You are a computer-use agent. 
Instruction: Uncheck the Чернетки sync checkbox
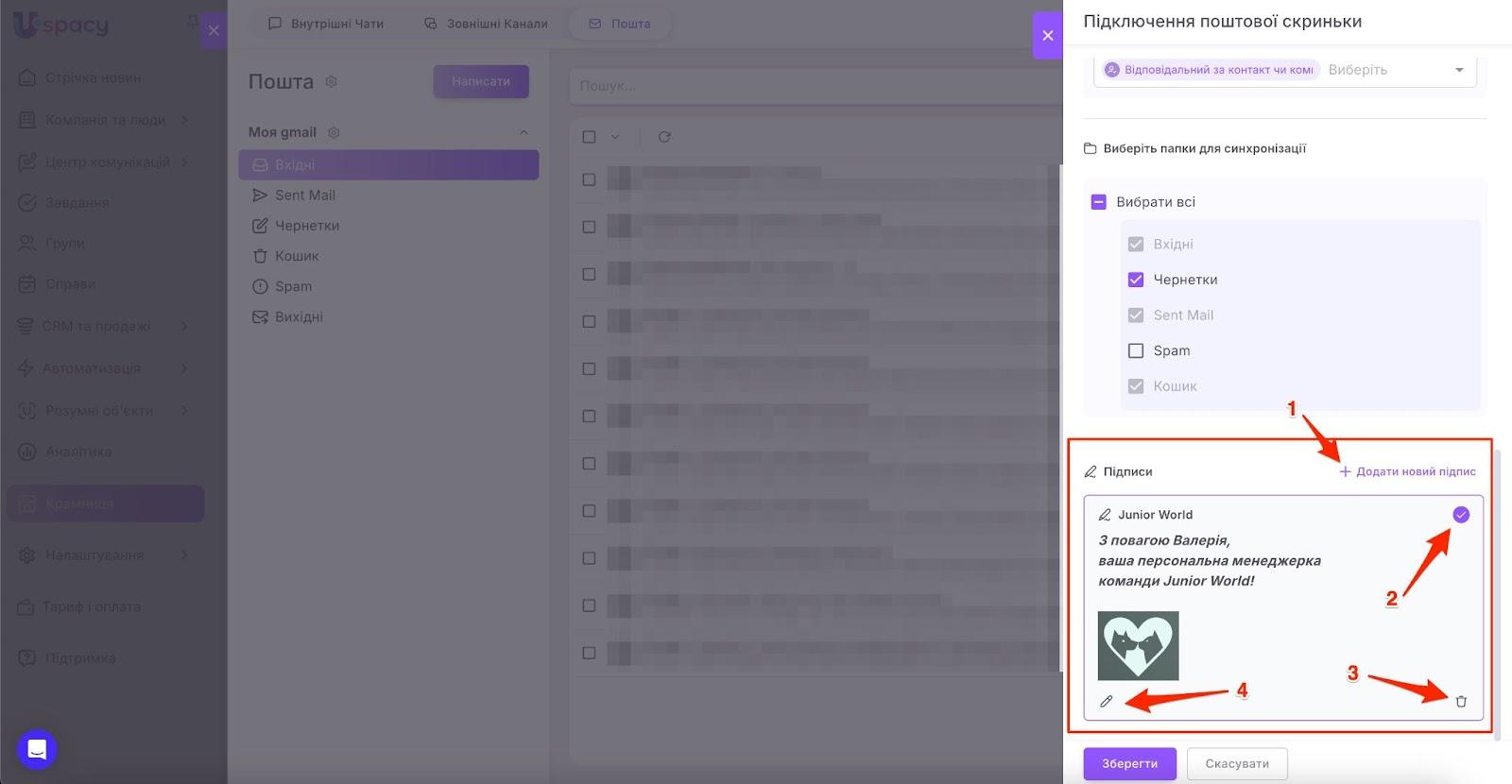(1136, 280)
